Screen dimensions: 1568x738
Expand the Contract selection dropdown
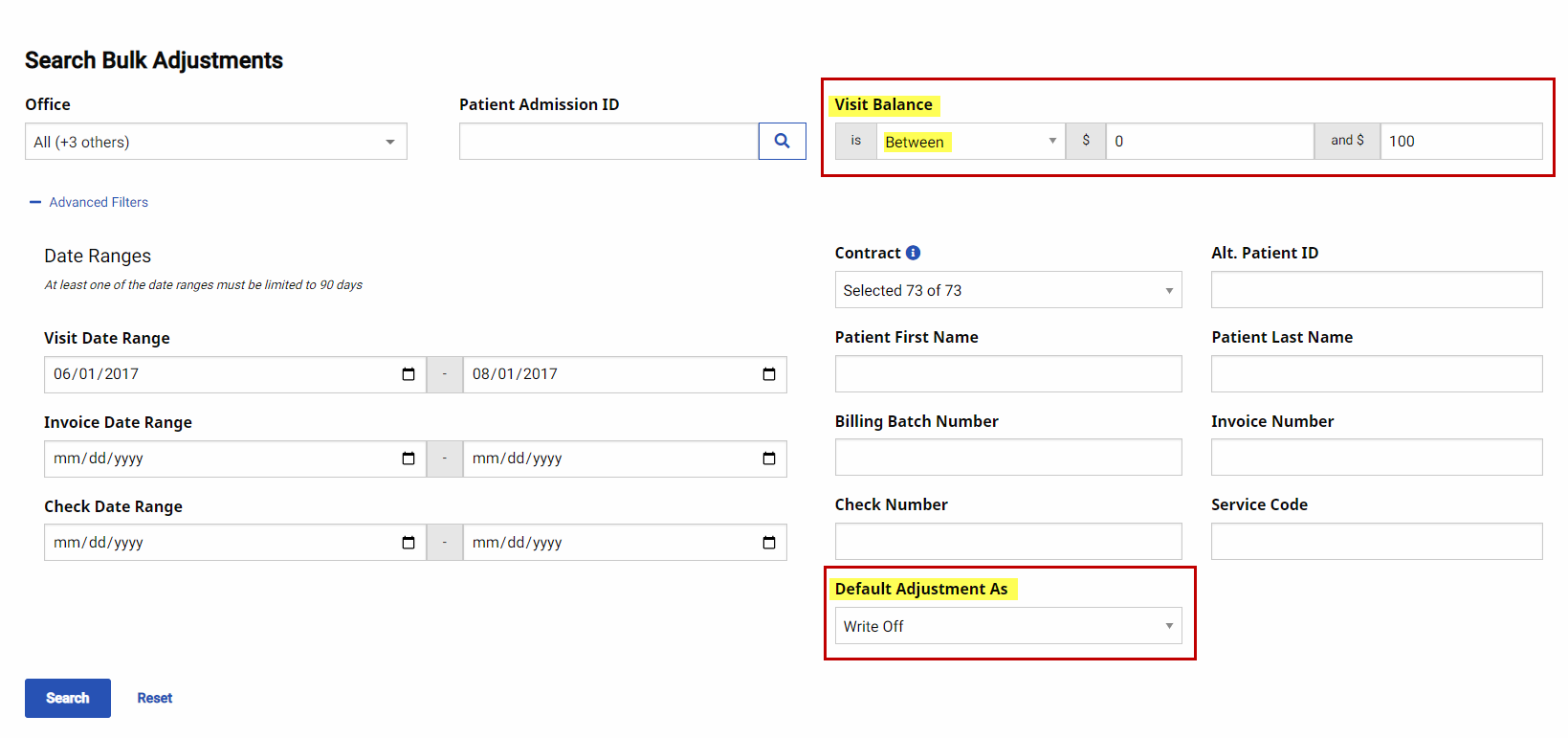pyautogui.click(x=1007, y=290)
